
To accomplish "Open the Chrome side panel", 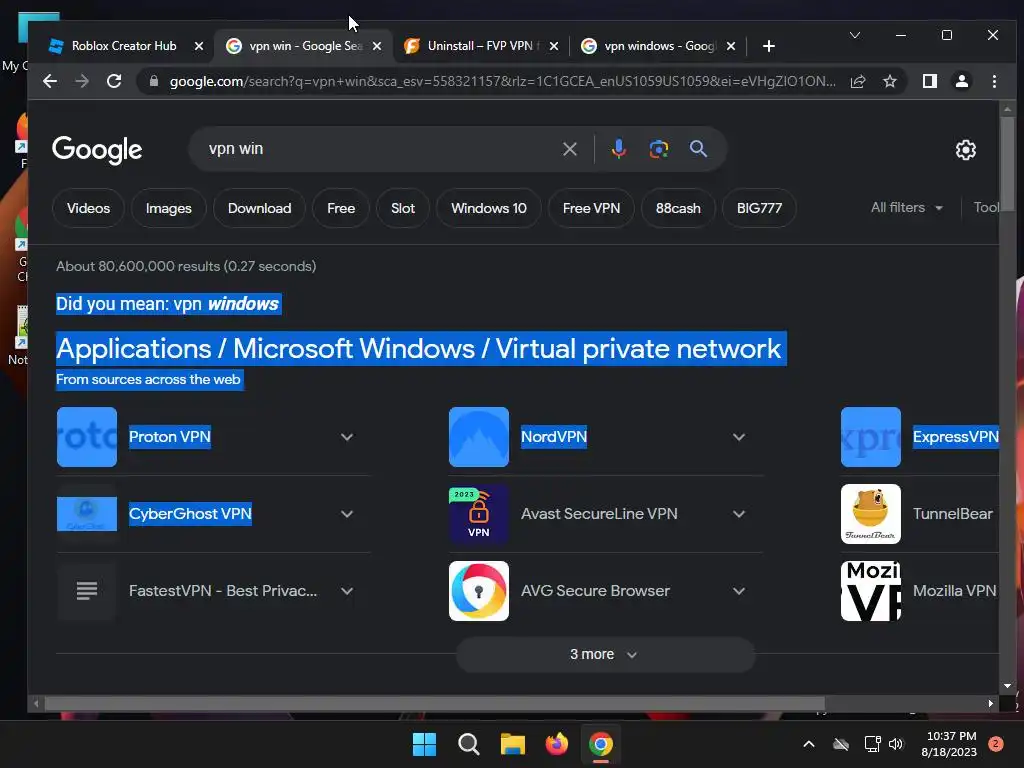I will [929, 82].
